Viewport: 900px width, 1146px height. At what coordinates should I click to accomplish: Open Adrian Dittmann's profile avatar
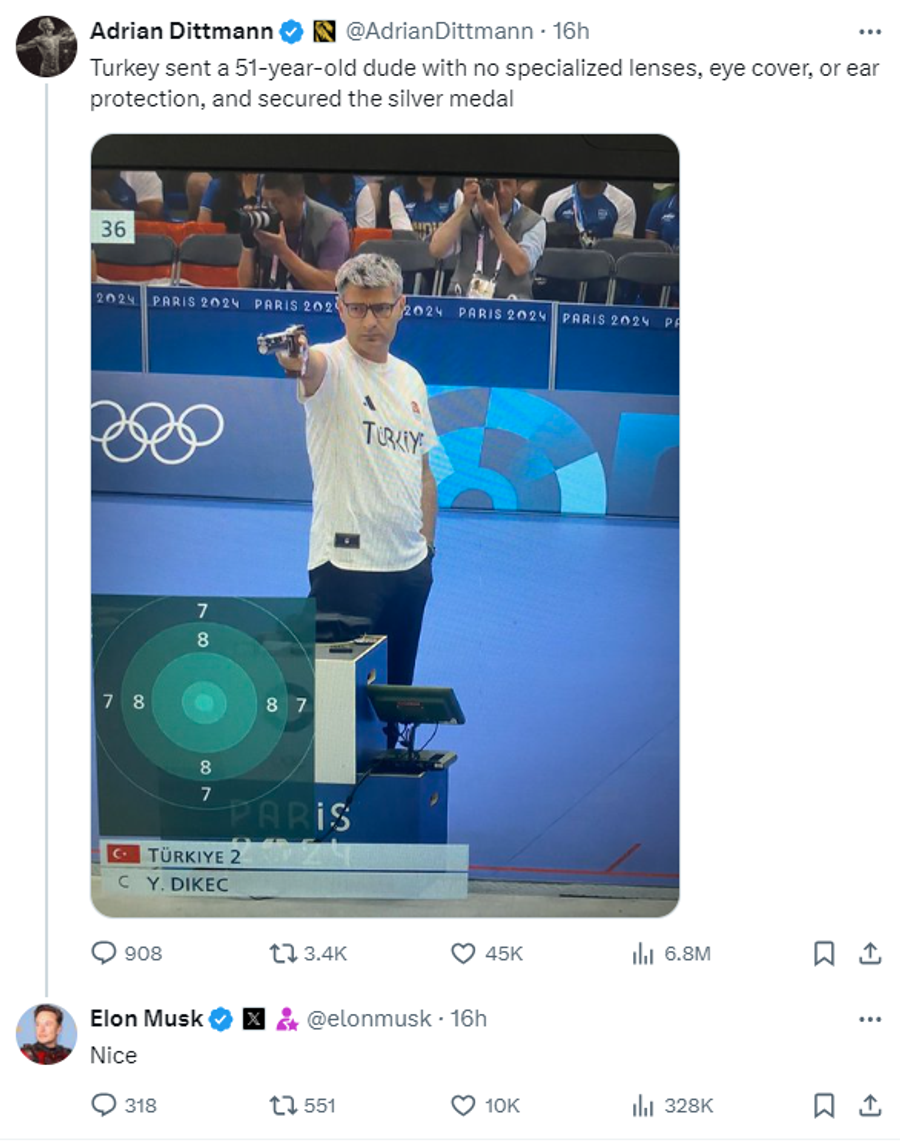point(47,47)
